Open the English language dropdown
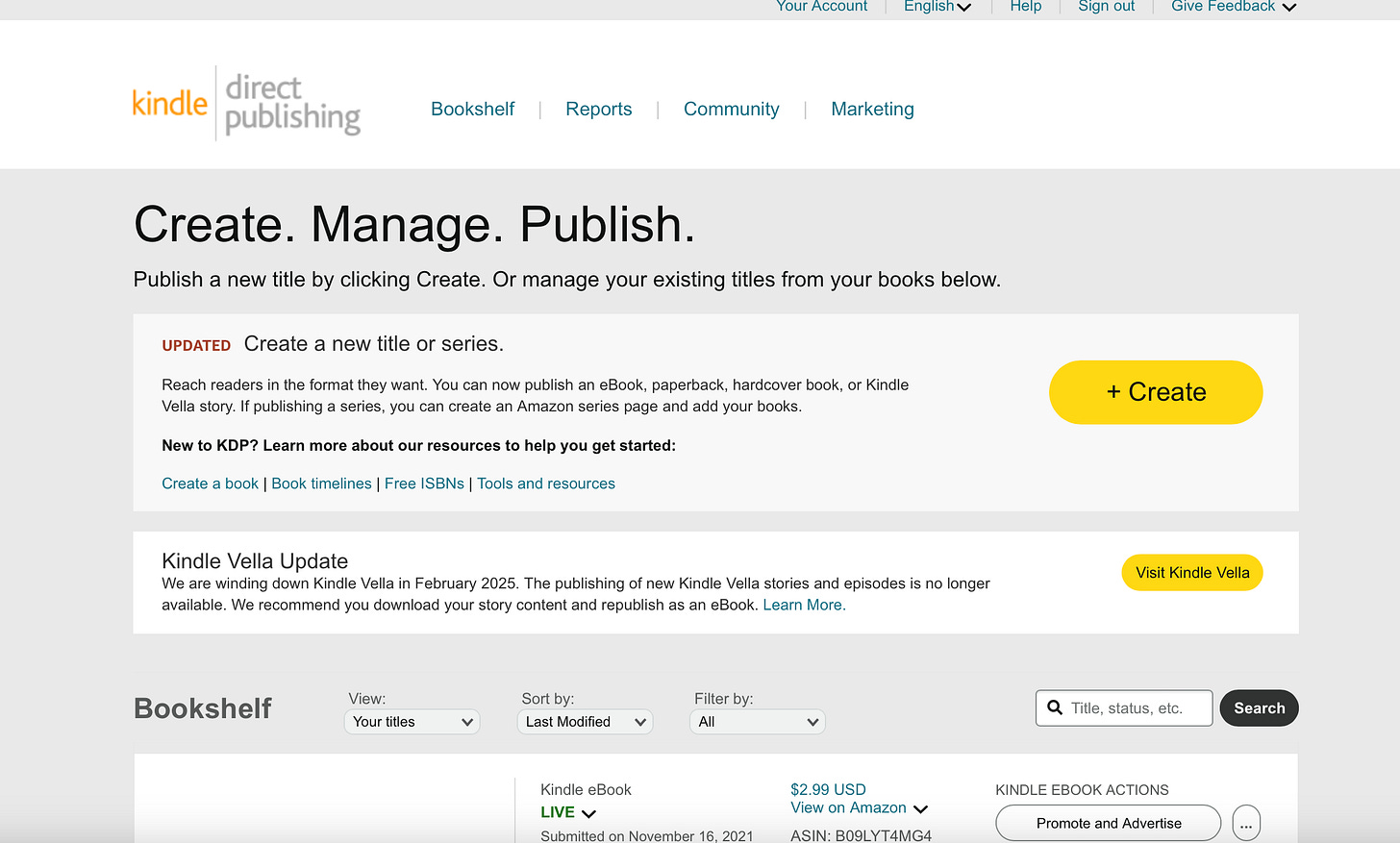The image size is (1400, 843). coord(937,7)
